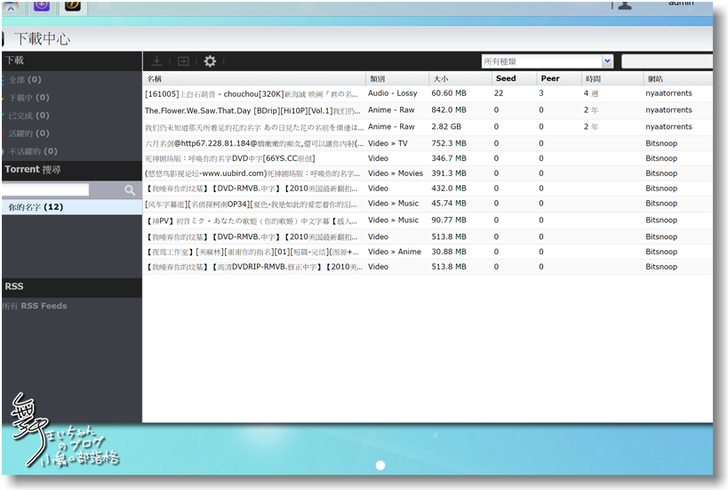The height and width of the screenshot is (490, 728).
Task: Sort by the Peer column header
Action: [559, 78]
